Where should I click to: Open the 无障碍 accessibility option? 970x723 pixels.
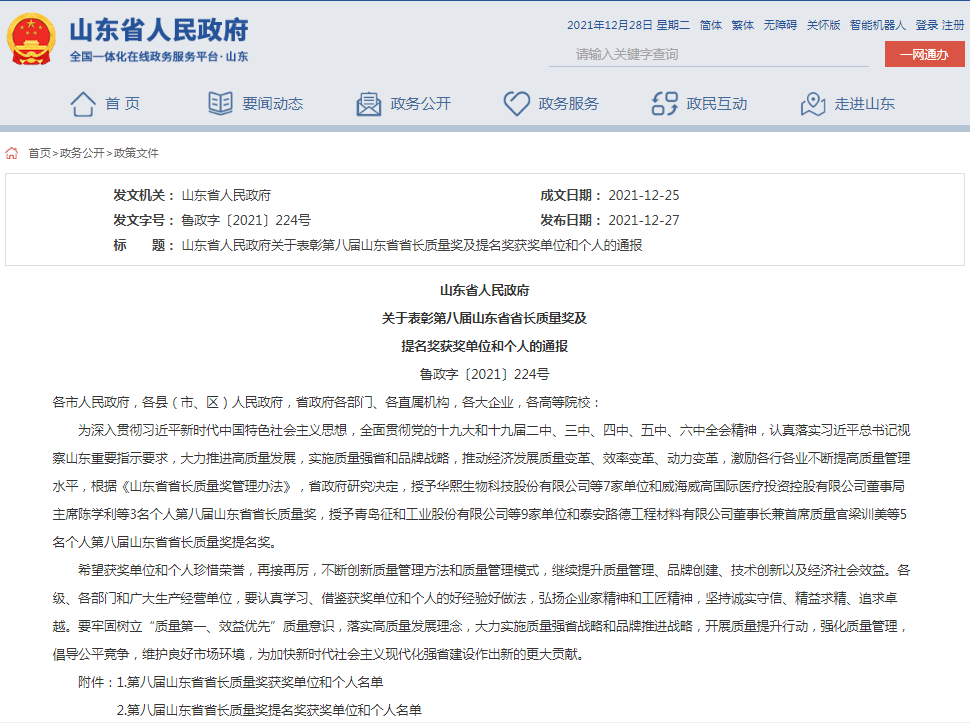point(780,25)
